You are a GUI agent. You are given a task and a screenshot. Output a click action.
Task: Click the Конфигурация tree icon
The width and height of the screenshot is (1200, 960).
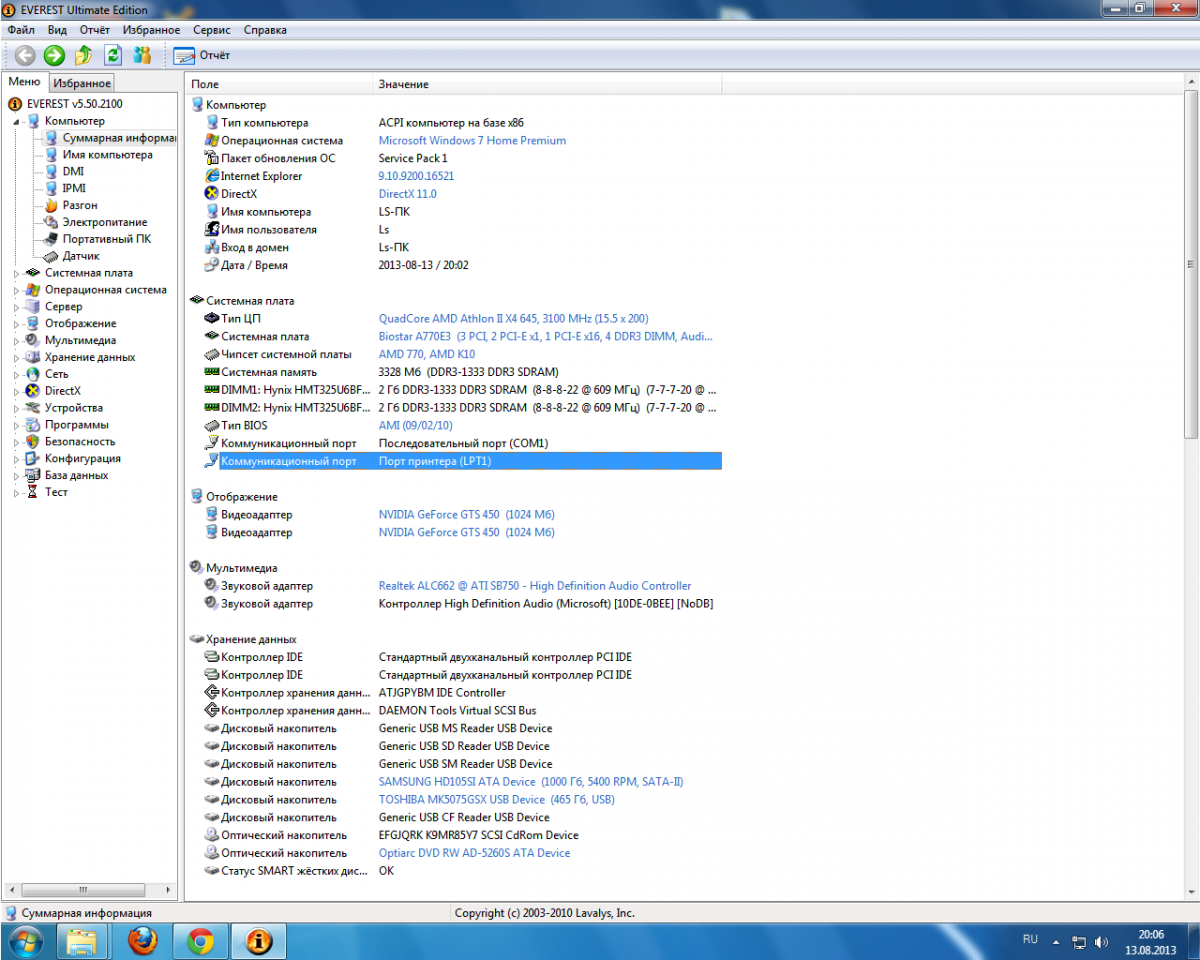click(x=33, y=458)
